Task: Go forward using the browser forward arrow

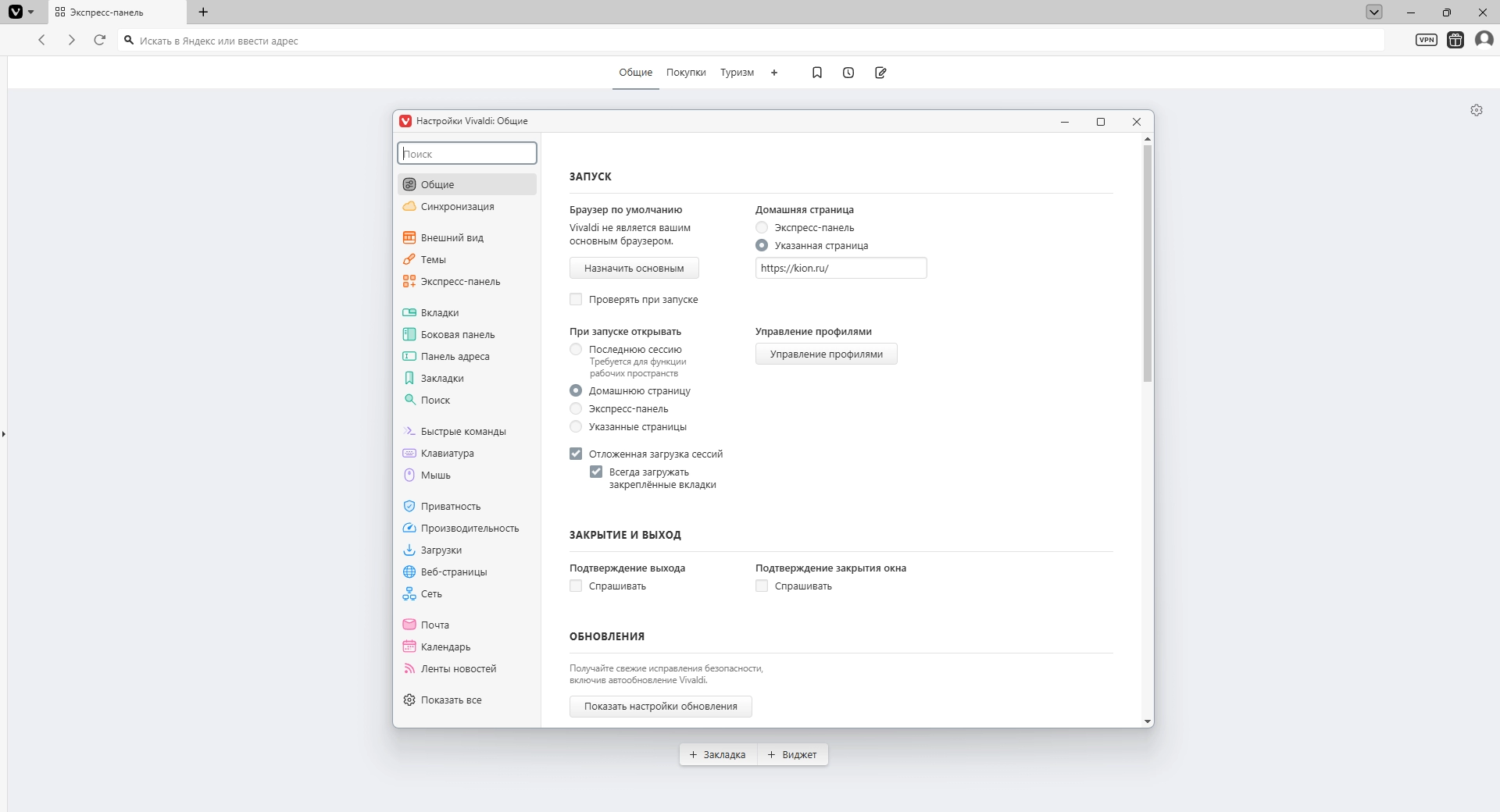Action: pyautogui.click(x=71, y=40)
